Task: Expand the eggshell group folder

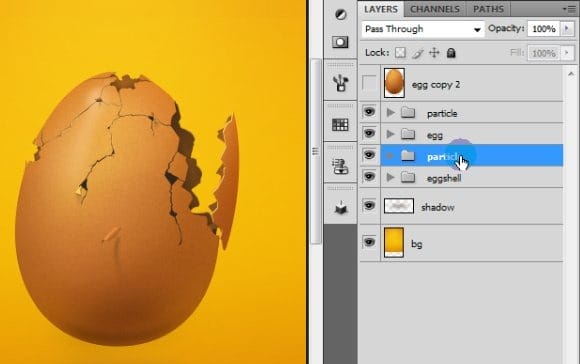Action: pos(390,178)
